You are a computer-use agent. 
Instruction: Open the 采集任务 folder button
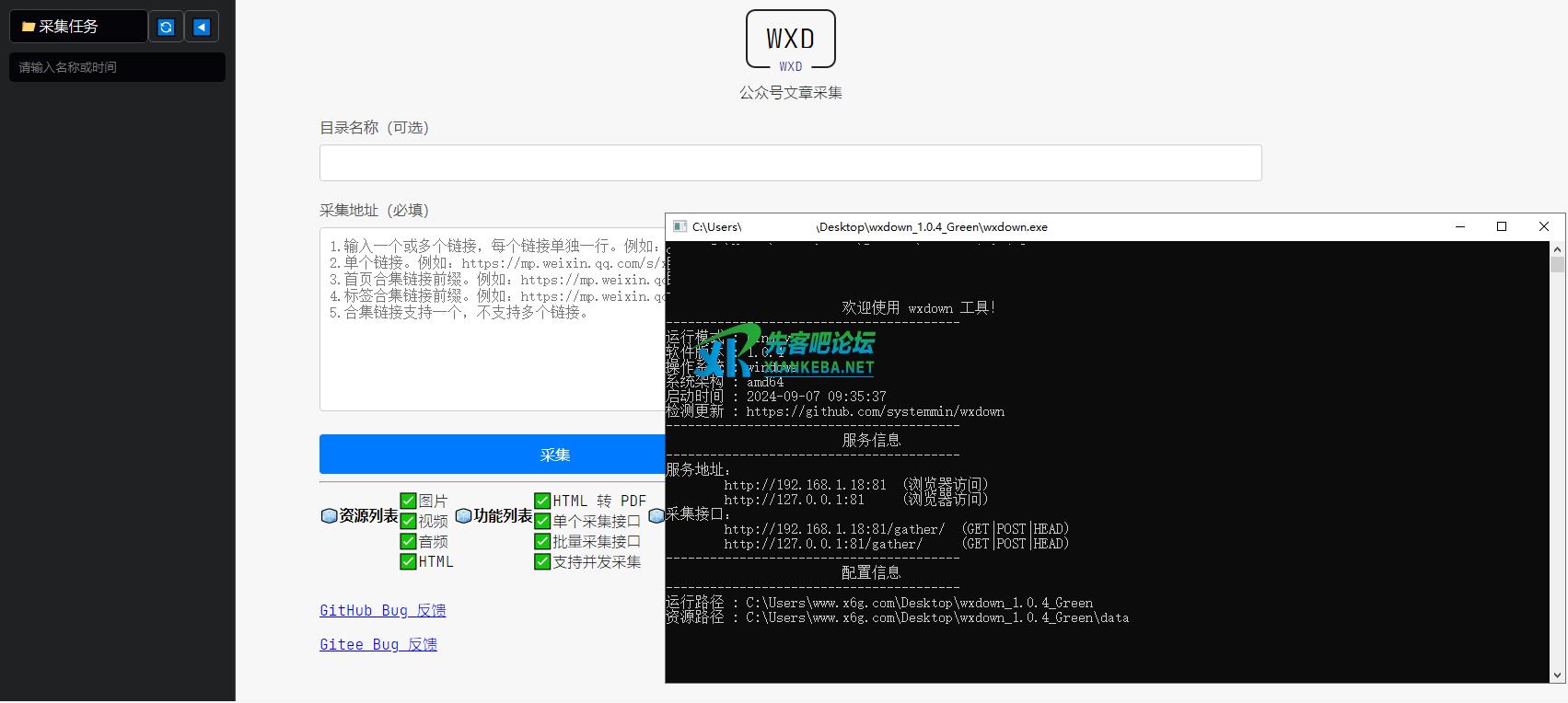click(78, 27)
